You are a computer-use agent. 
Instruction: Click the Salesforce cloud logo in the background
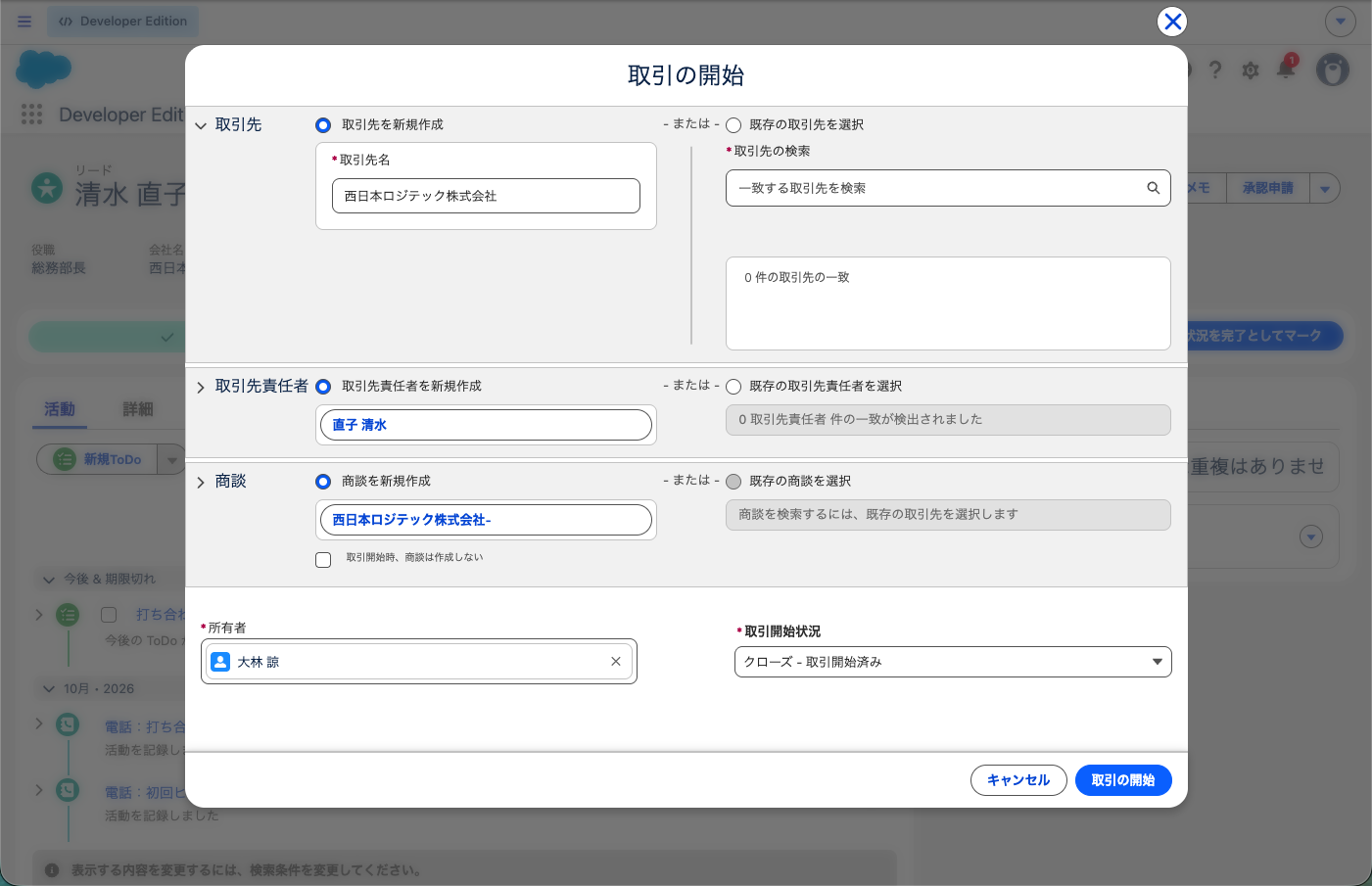click(44, 69)
